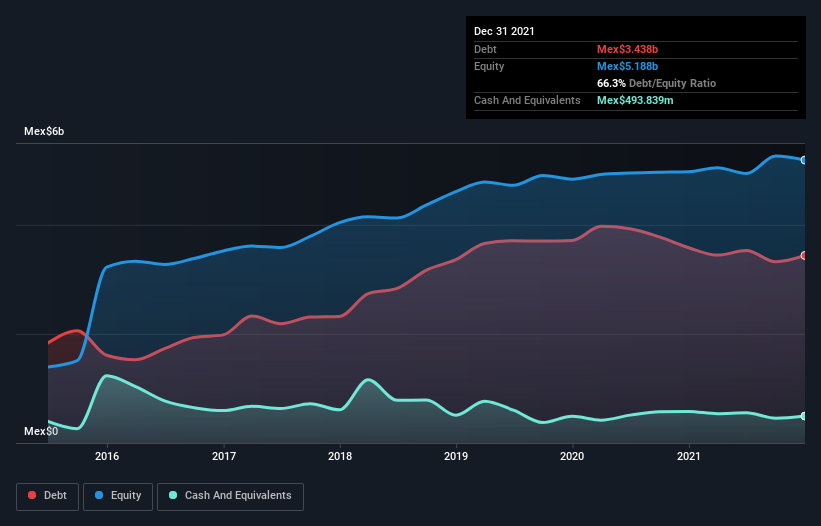Viewport: 821px width, 526px height.
Task: Click the 2018 x-axis label
Action: pyautogui.click(x=340, y=456)
